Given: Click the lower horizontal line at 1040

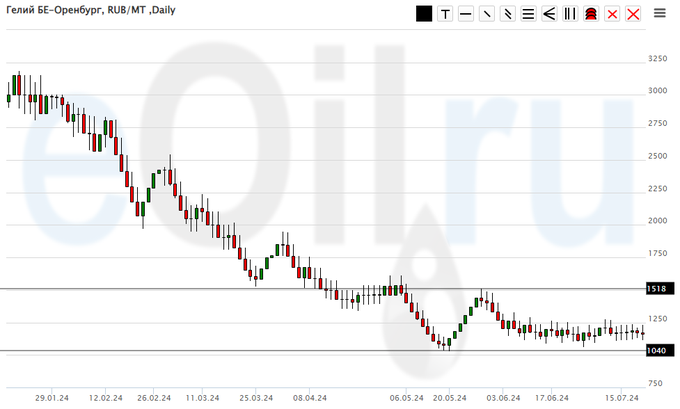Looking at the screenshot, I should click(x=300, y=351).
